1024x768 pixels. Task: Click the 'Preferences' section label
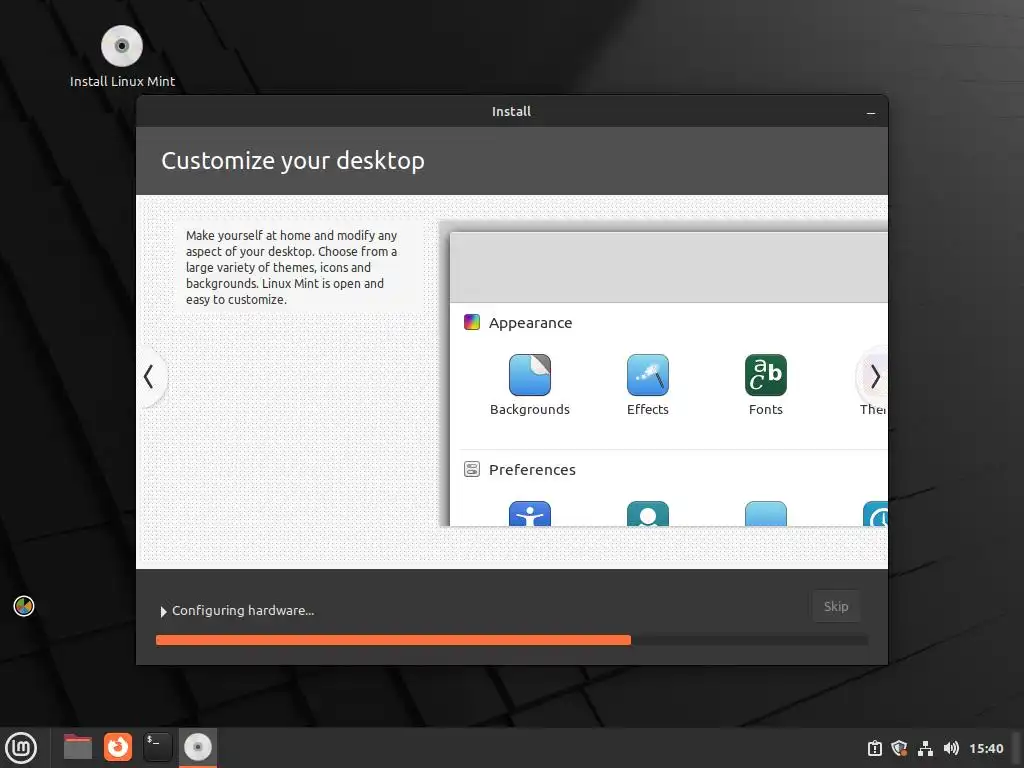coord(532,470)
